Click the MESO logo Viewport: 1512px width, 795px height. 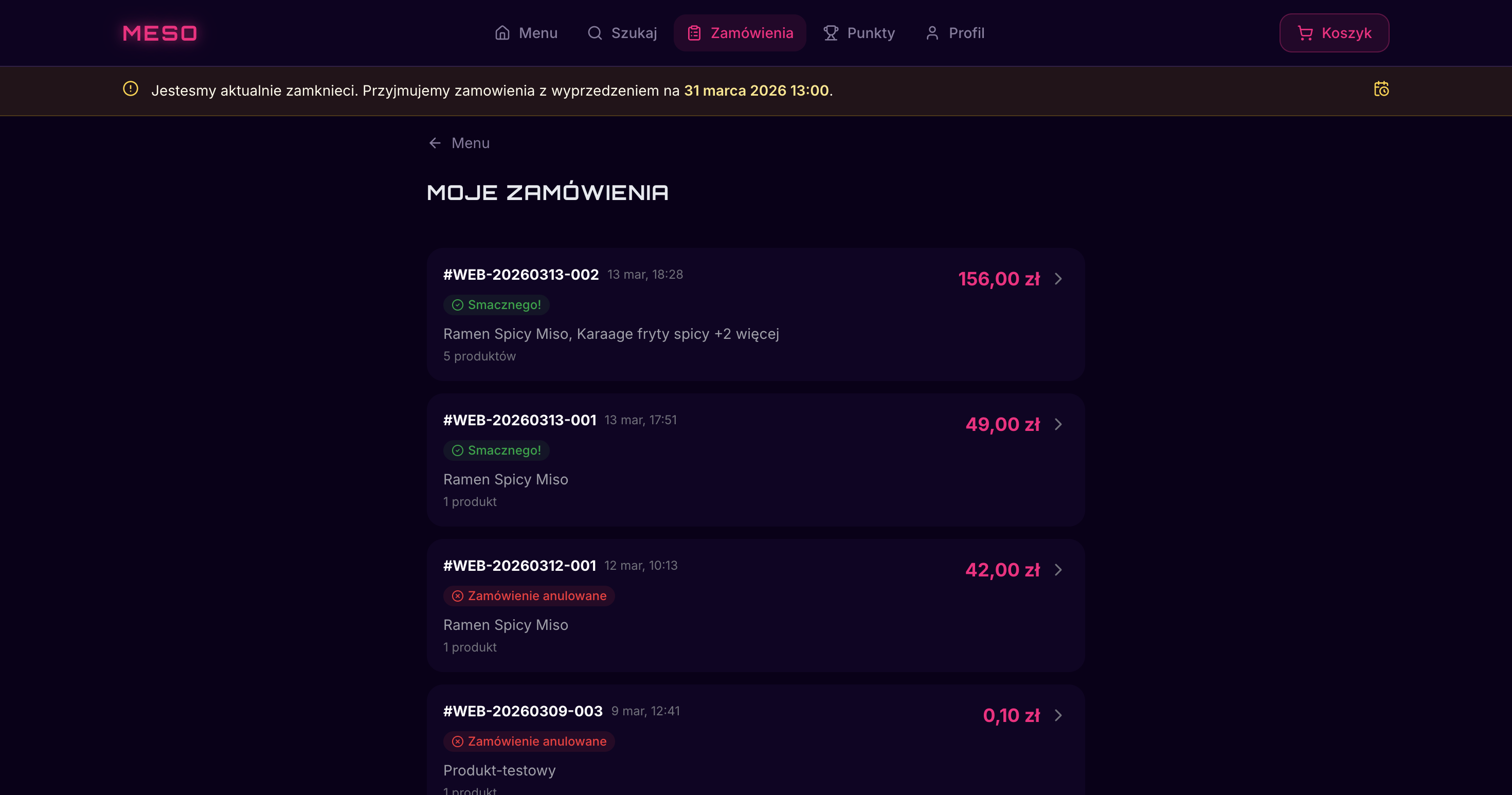(159, 33)
